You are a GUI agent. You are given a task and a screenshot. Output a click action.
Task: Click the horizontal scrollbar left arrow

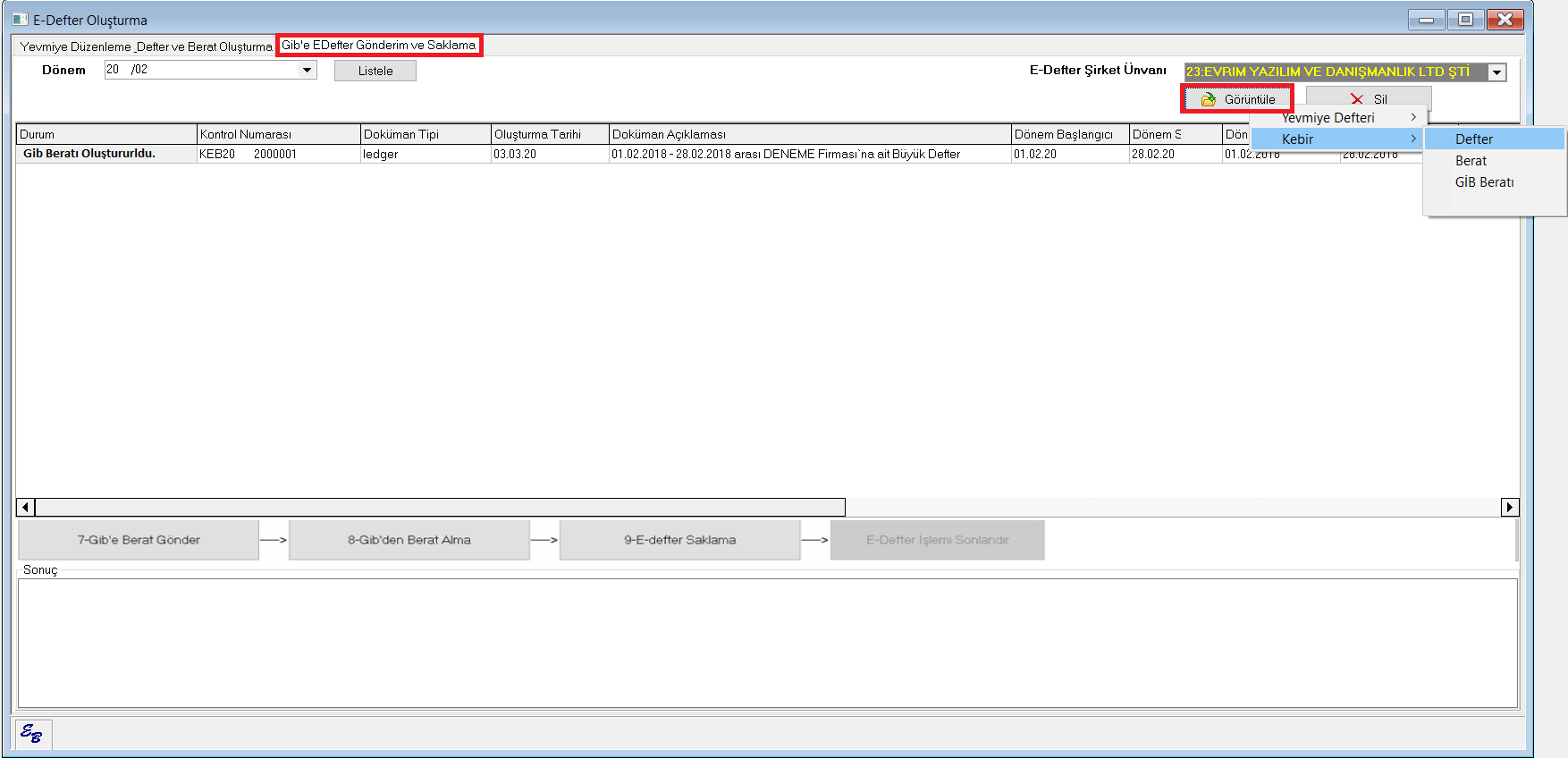(26, 508)
